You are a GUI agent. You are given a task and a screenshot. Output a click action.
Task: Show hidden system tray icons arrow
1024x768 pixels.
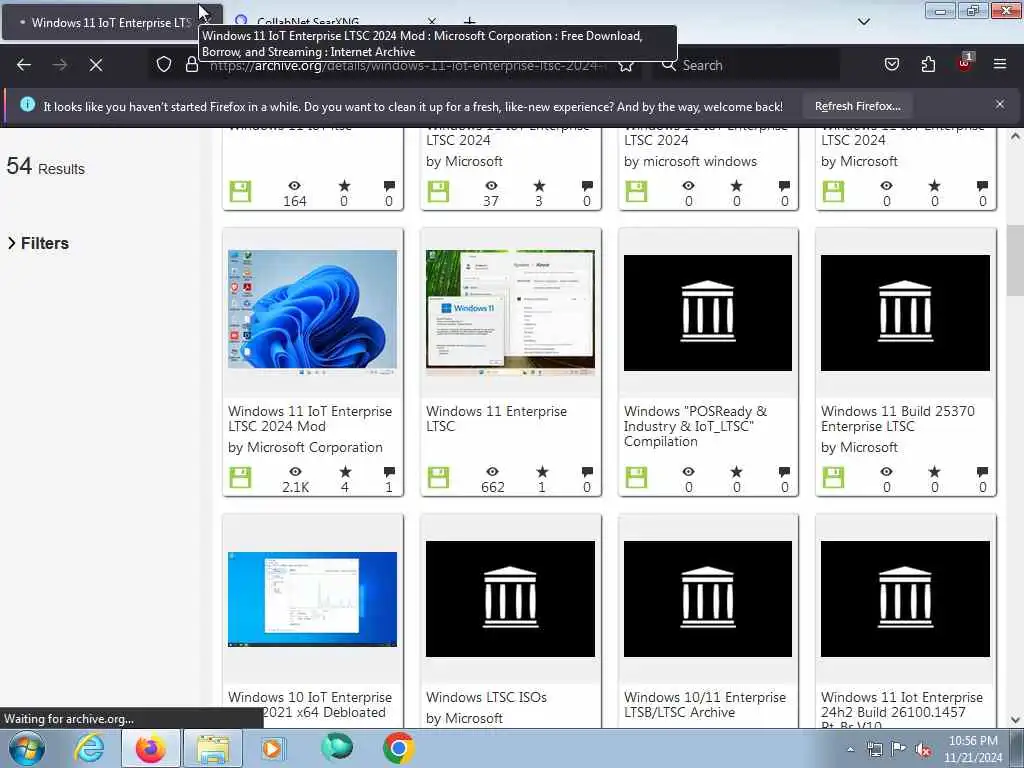(x=850, y=749)
